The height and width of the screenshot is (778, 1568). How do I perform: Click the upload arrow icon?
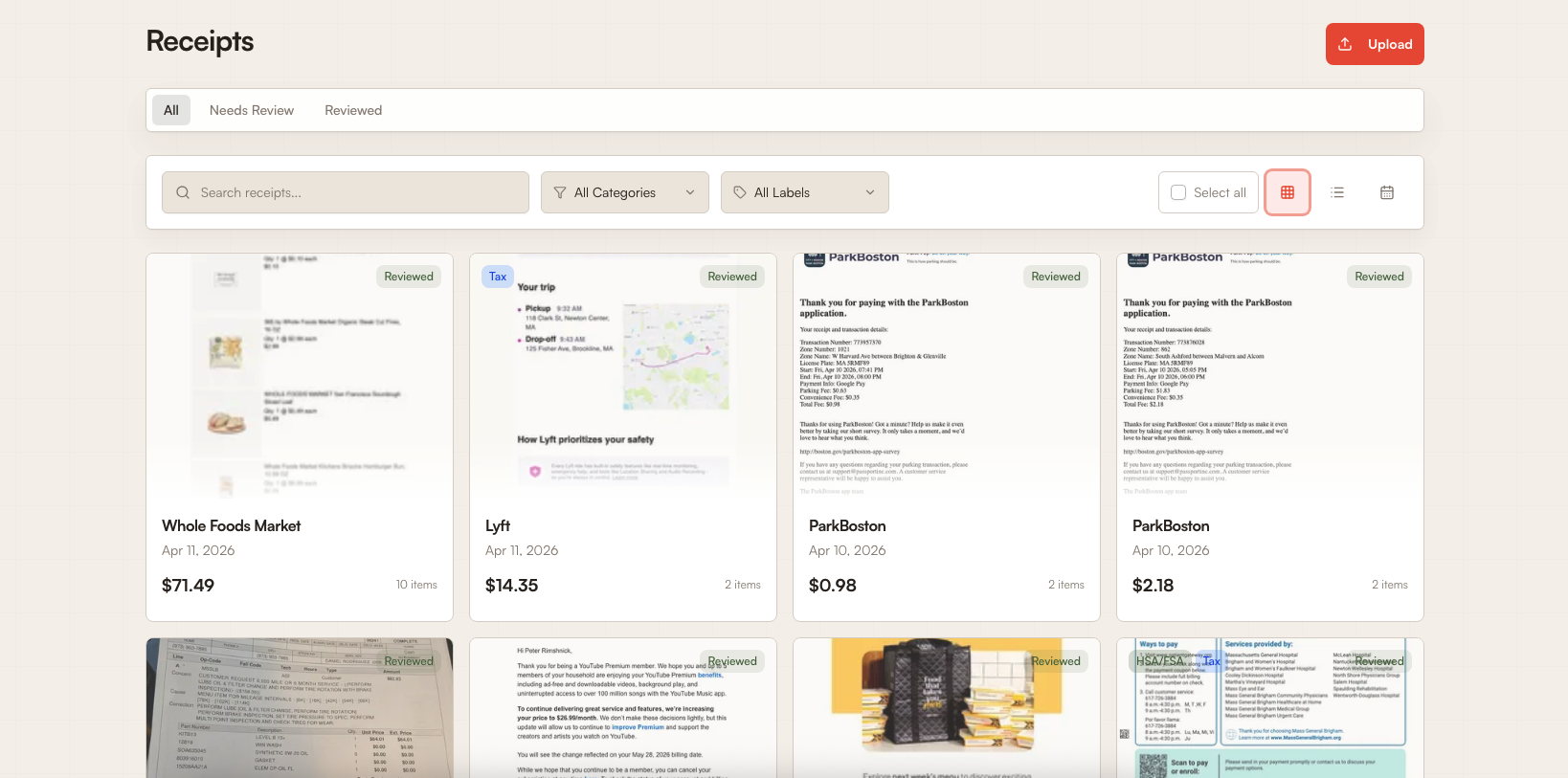(x=1345, y=44)
